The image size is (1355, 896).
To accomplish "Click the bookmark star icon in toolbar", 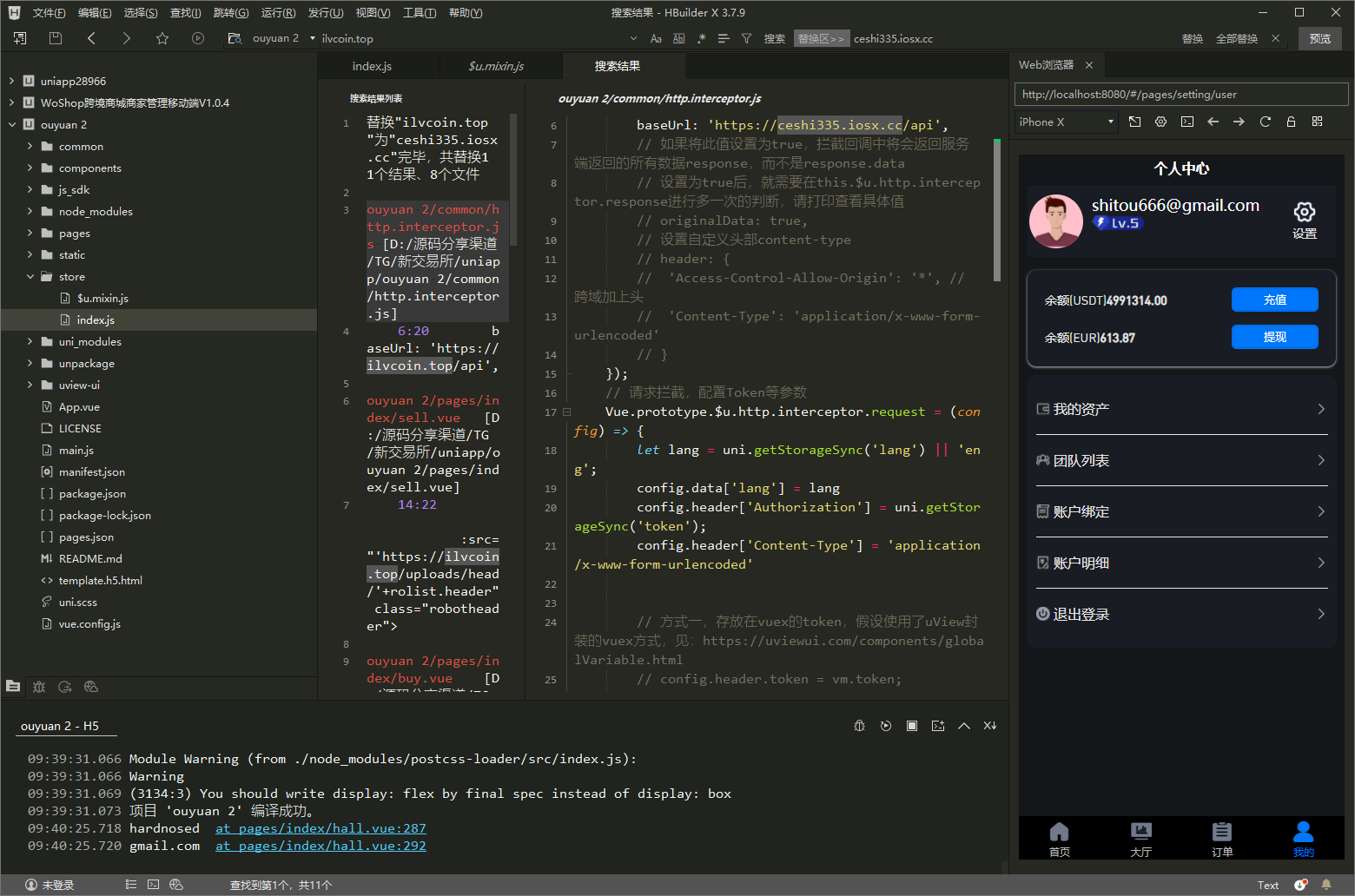I will pos(162,38).
